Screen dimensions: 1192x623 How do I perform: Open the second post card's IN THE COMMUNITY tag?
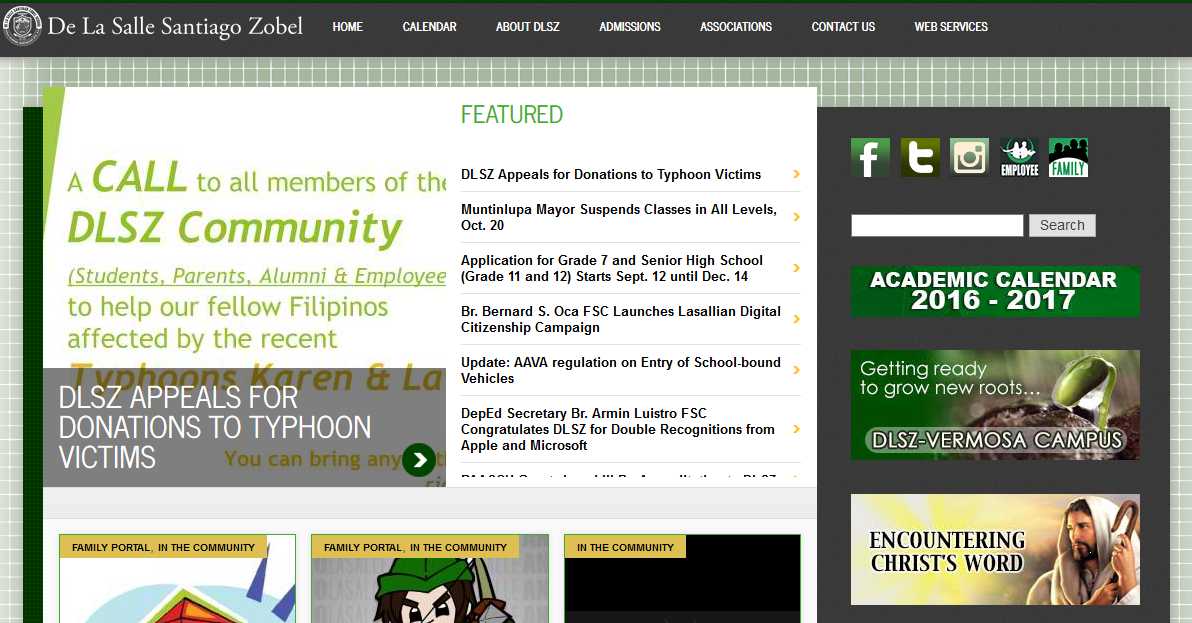click(x=458, y=547)
